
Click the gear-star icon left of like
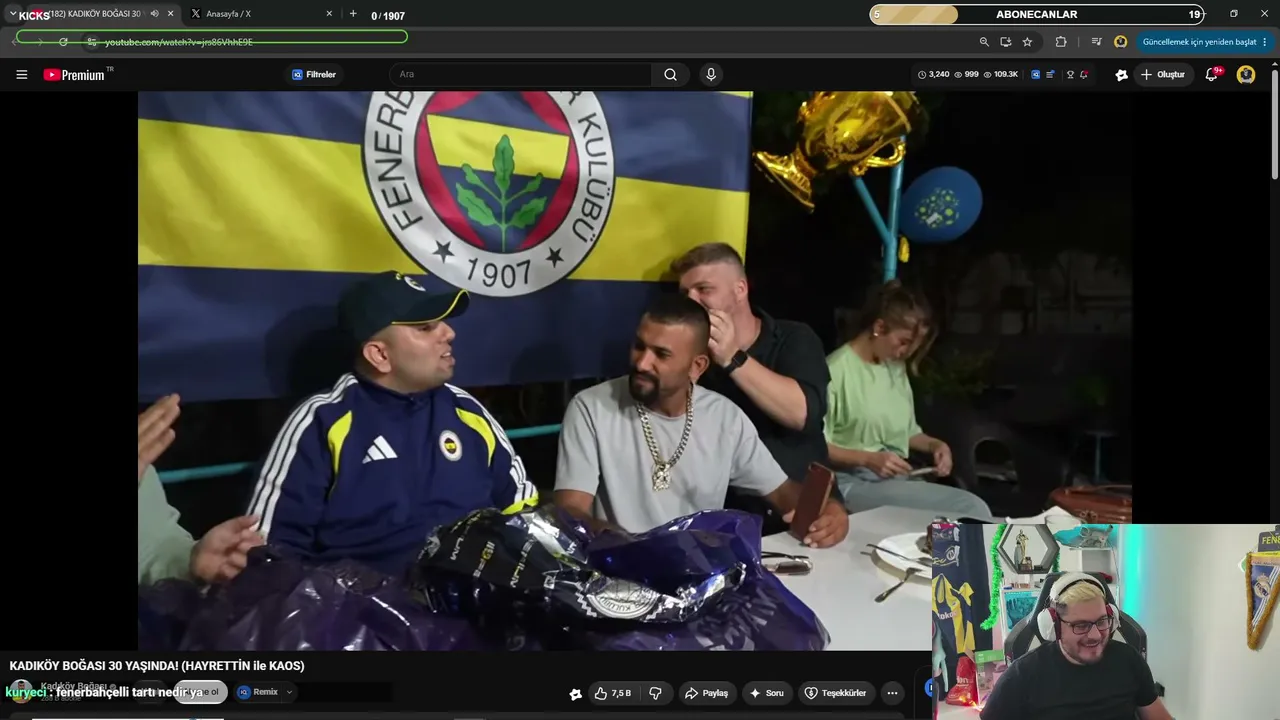(576, 693)
